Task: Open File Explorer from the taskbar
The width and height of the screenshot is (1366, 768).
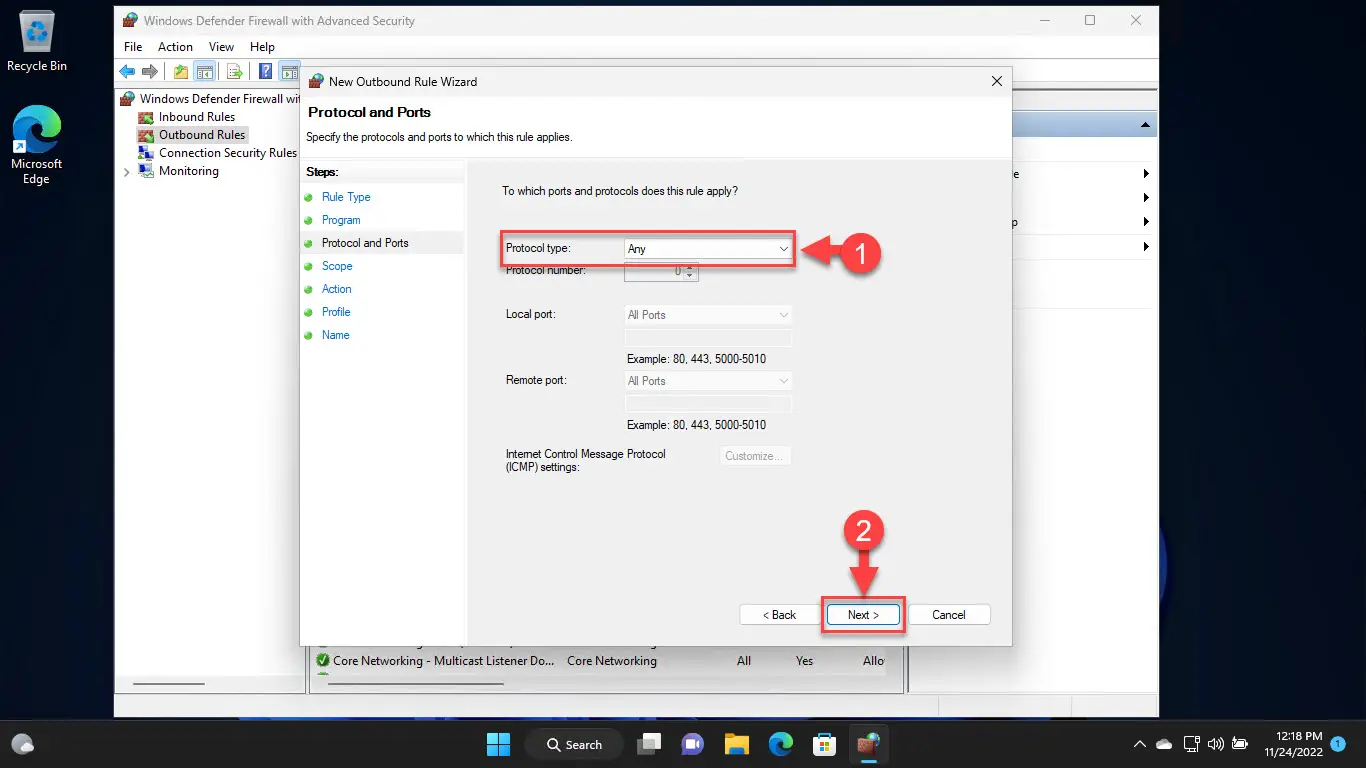Action: (x=737, y=744)
